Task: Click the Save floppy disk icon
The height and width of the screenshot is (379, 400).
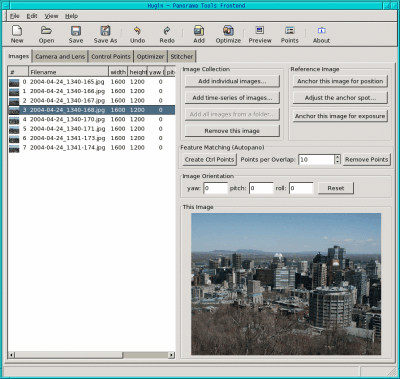Action: point(76,31)
